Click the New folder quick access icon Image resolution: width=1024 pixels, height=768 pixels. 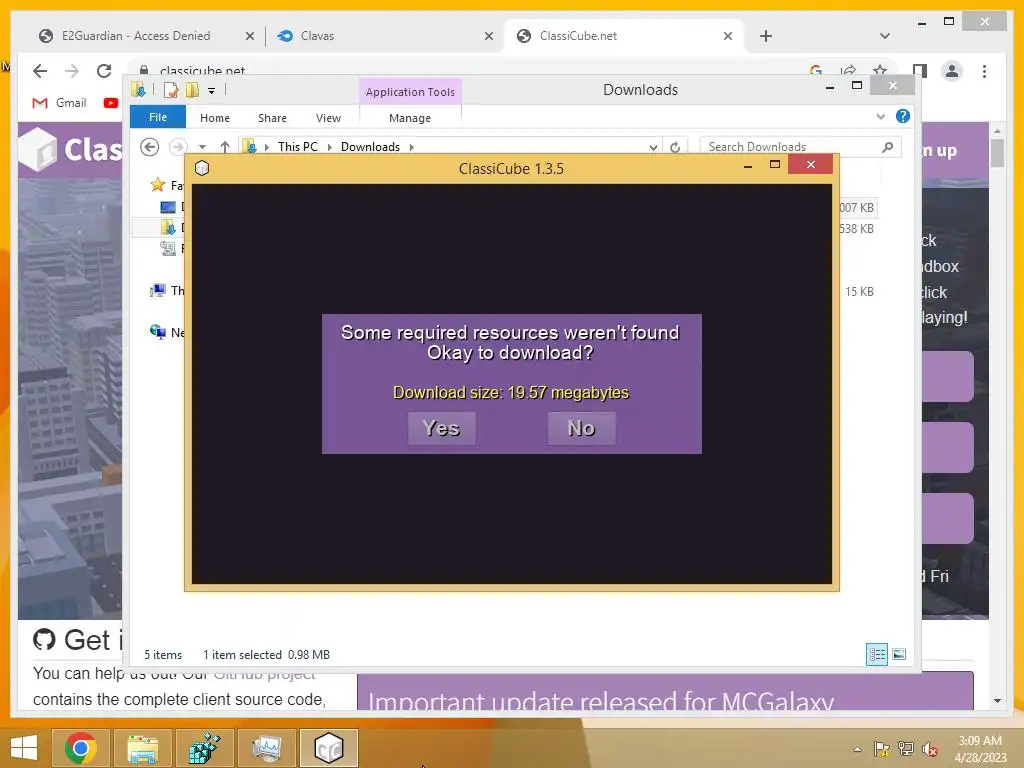(x=193, y=90)
